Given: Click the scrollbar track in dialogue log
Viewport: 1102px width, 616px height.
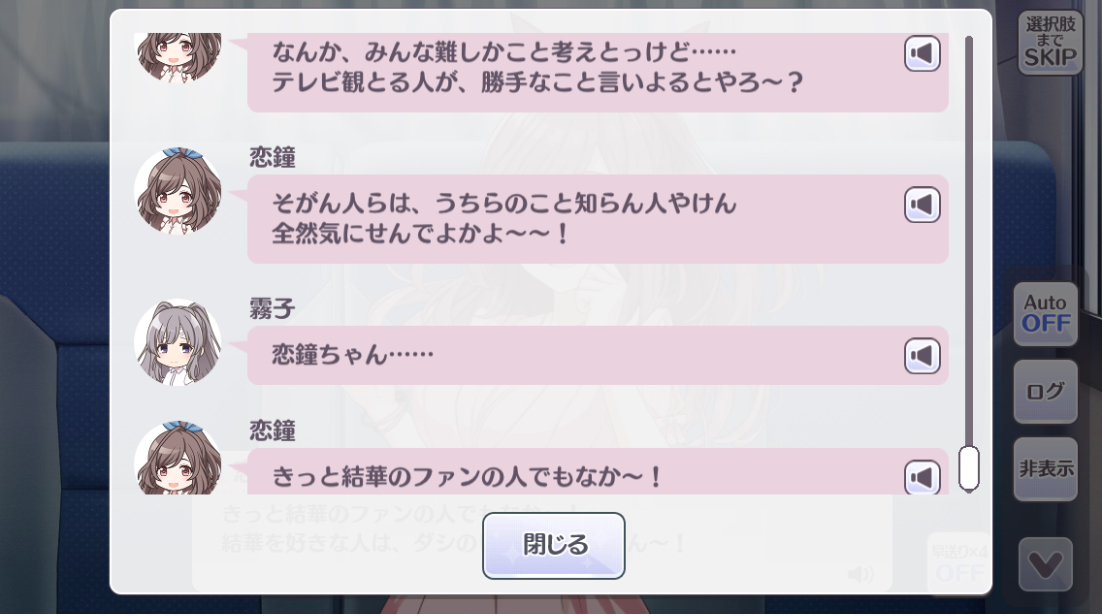Looking at the screenshot, I should (x=969, y=239).
